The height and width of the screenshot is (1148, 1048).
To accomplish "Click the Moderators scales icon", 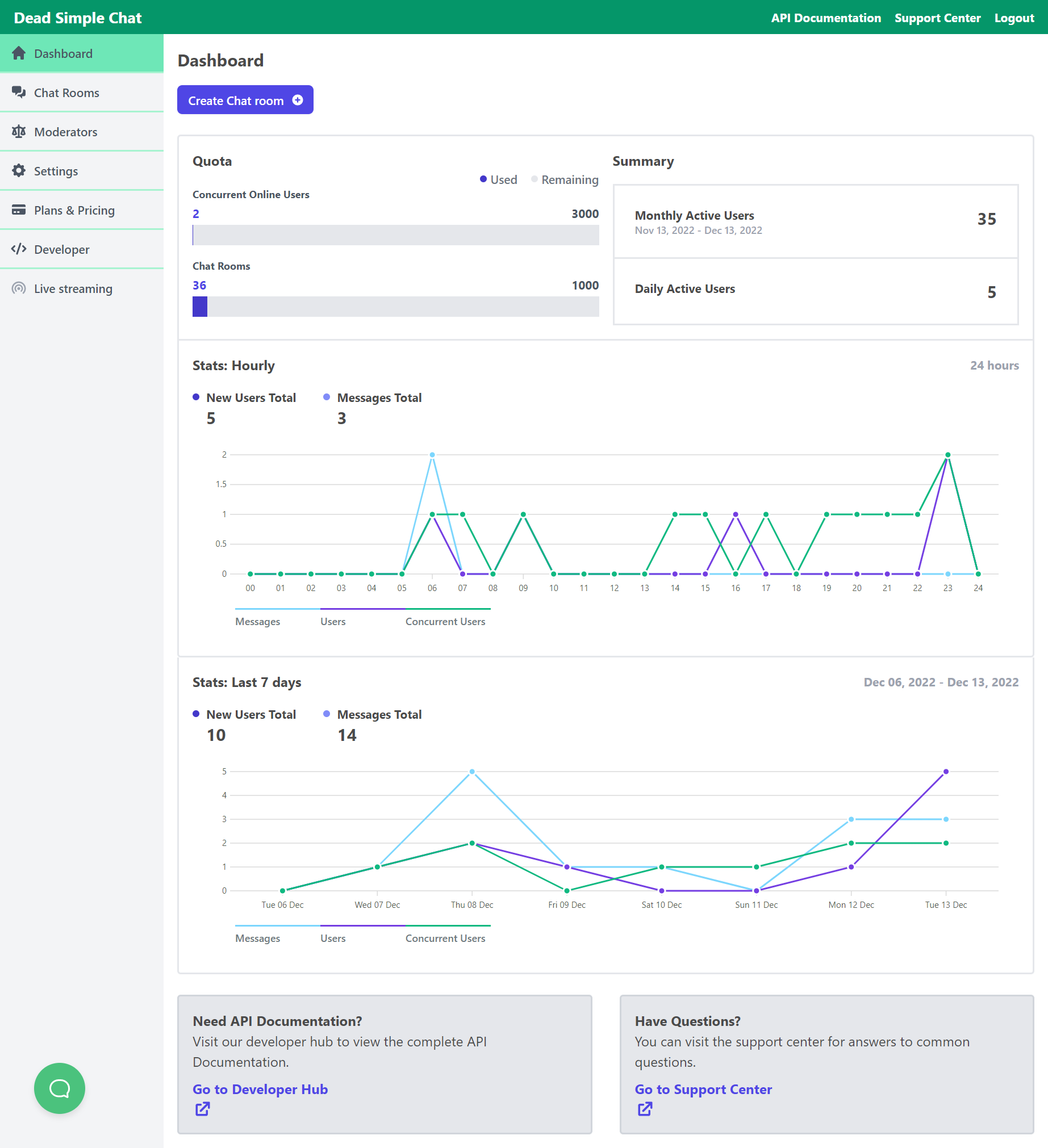I will point(19,132).
